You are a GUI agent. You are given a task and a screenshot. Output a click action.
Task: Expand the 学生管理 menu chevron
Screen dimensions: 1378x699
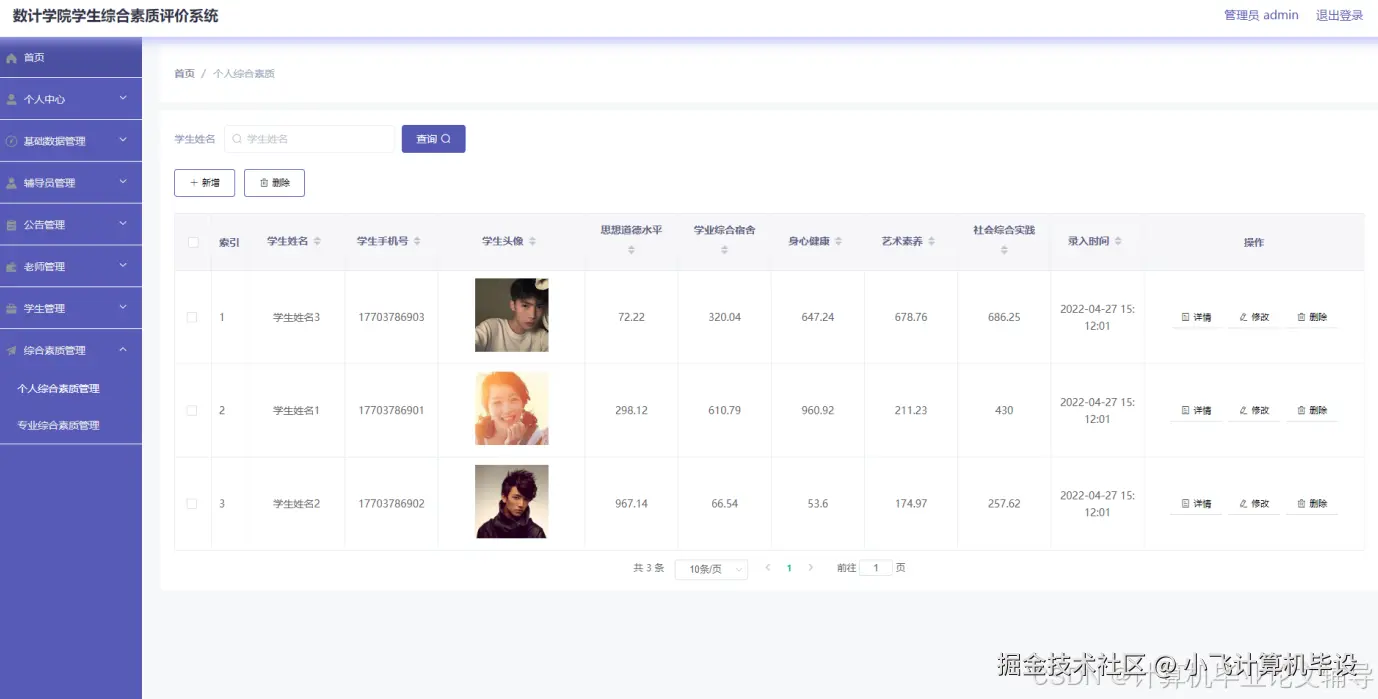tap(123, 308)
